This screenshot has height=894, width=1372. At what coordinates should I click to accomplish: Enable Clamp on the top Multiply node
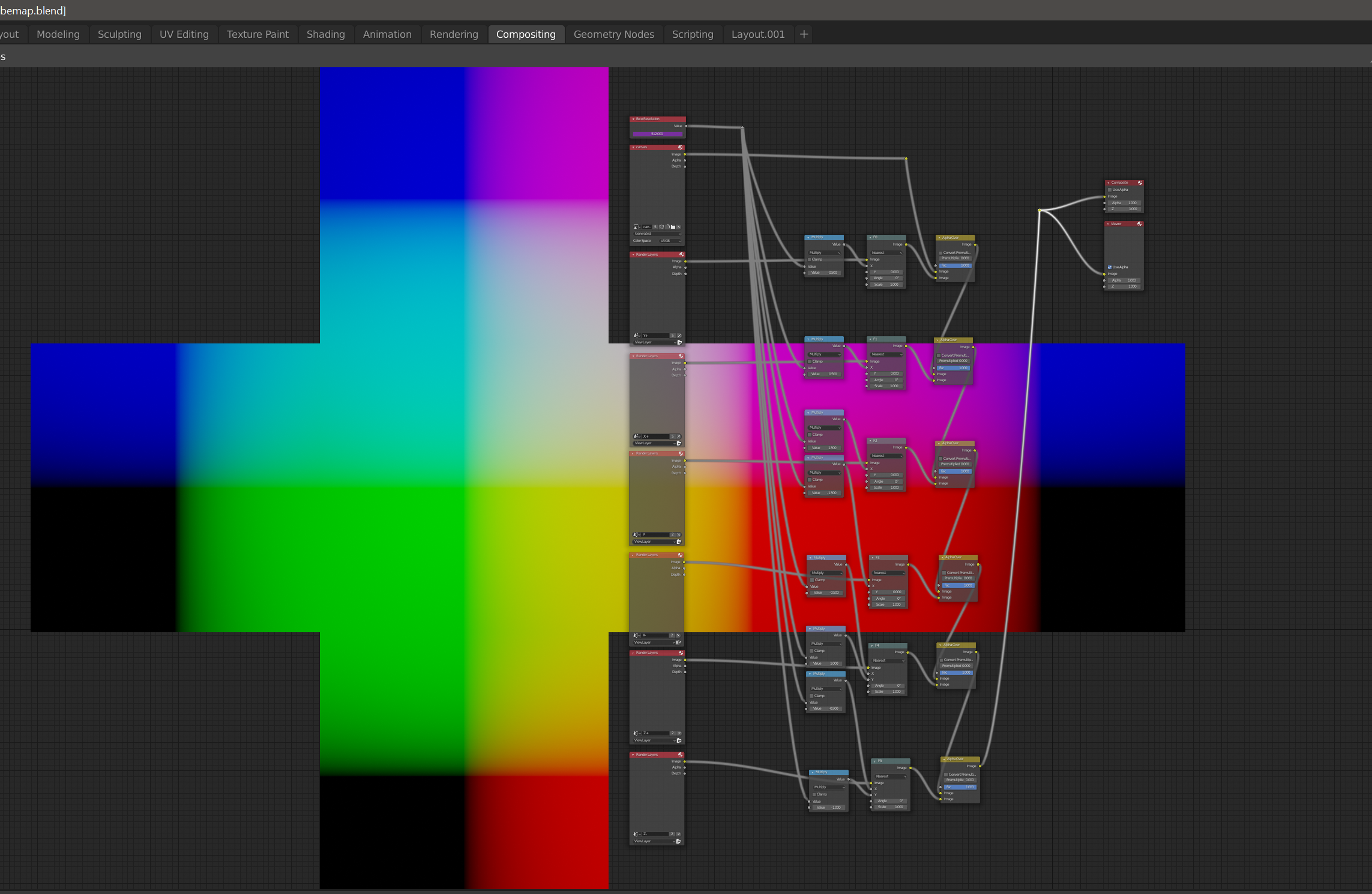[x=811, y=259]
